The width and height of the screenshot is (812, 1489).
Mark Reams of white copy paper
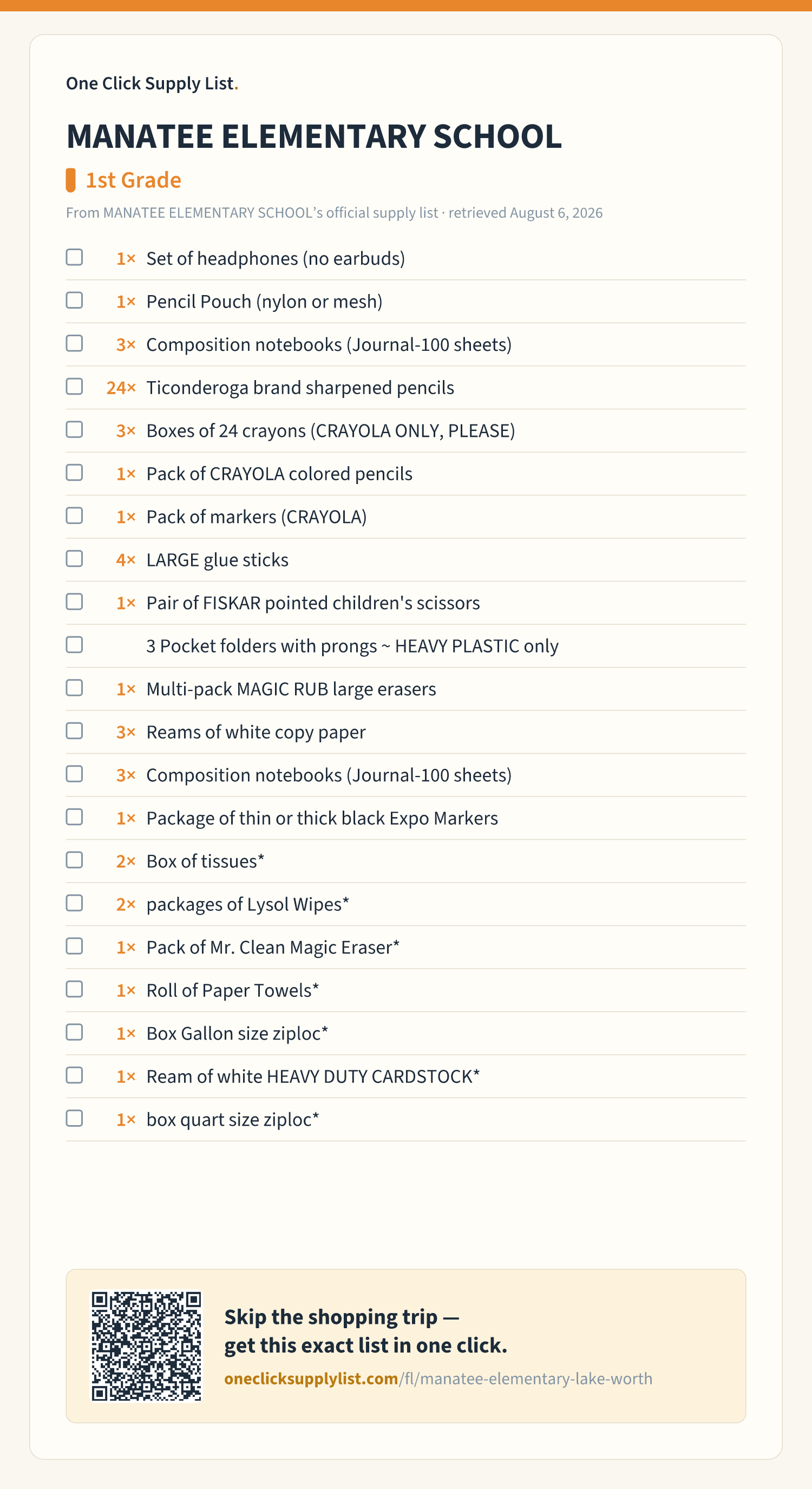click(74, 731)
